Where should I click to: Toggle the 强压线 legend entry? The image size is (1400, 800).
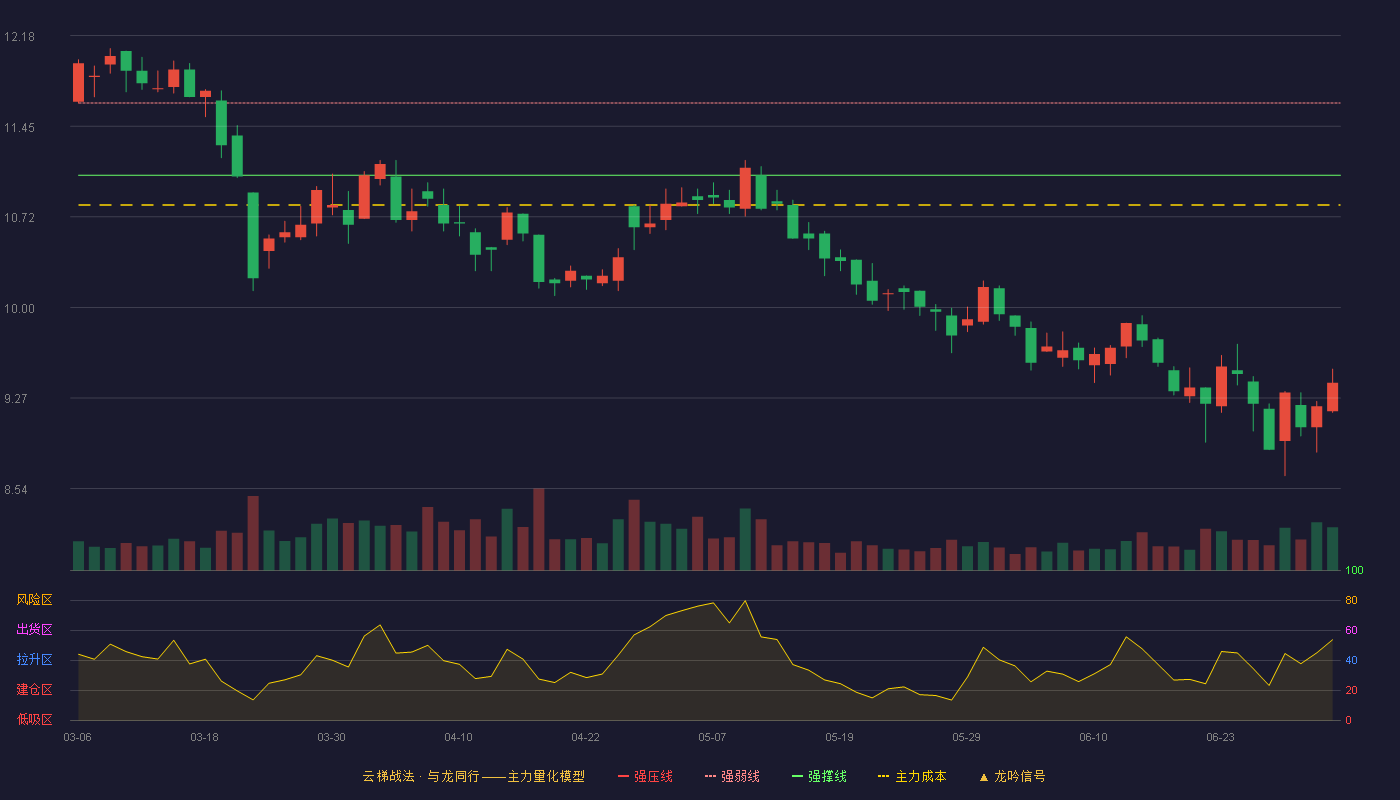coord(645,776)
